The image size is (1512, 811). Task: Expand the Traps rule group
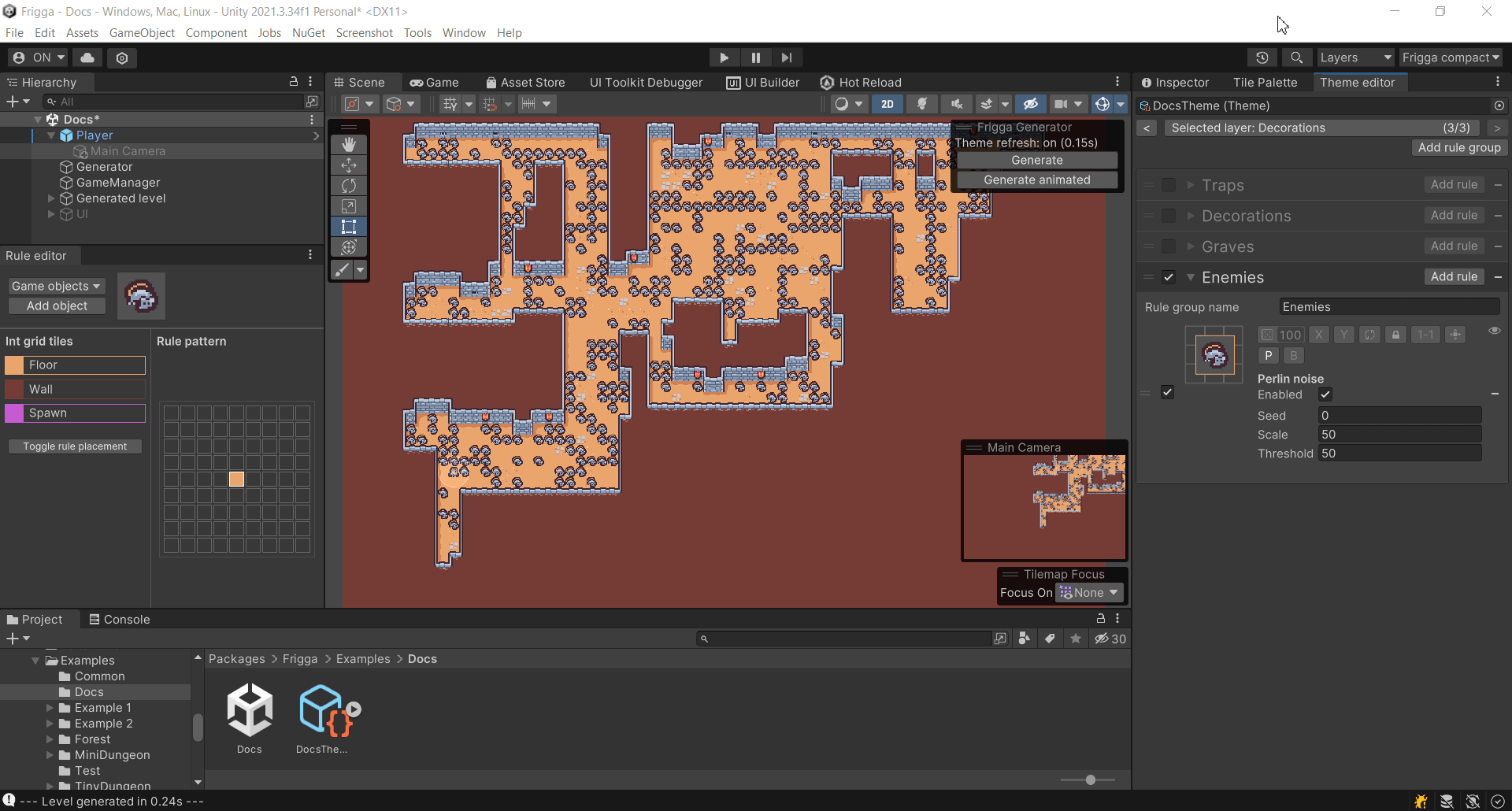[1191, 185]
